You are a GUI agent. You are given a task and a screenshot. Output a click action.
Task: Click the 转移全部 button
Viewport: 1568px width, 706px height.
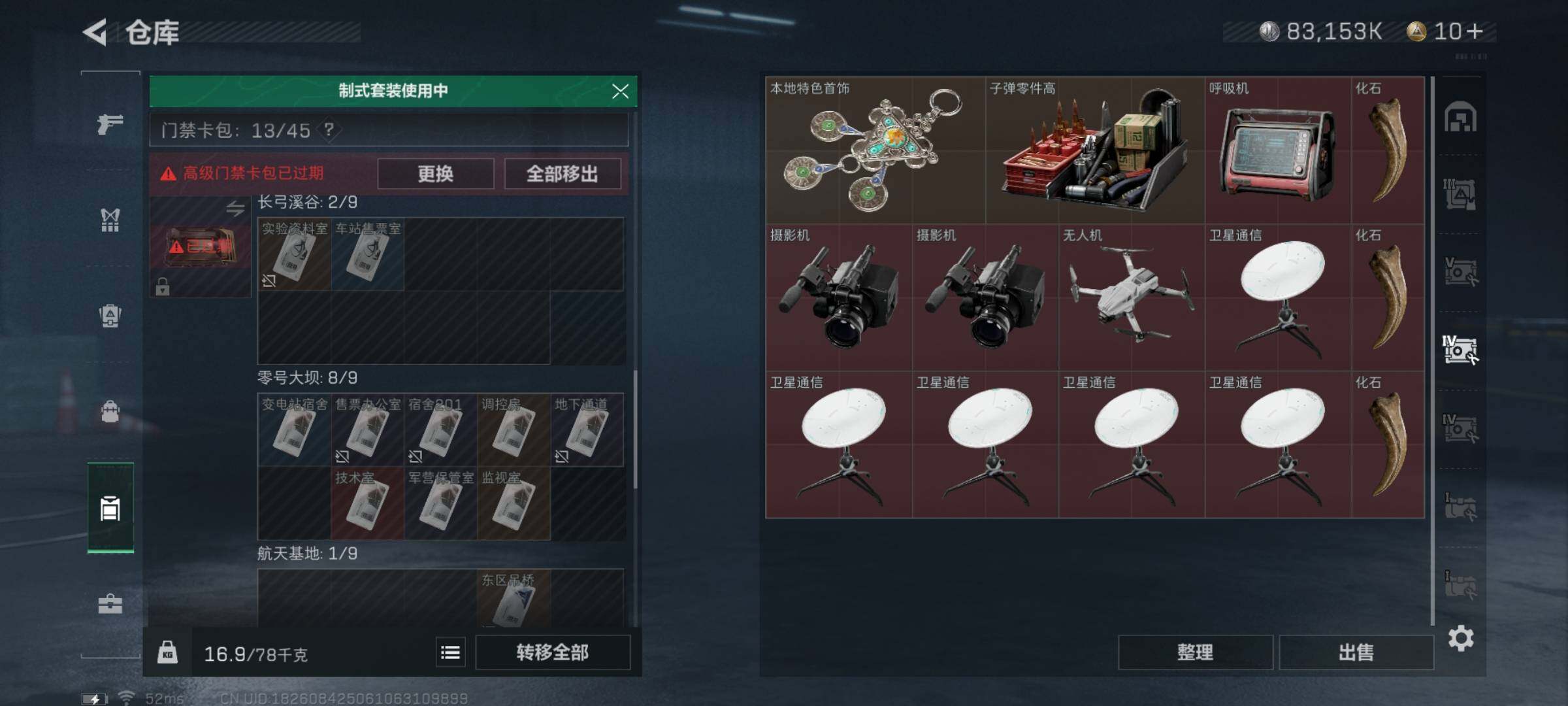pyautogui.click(x=553, y=652)
